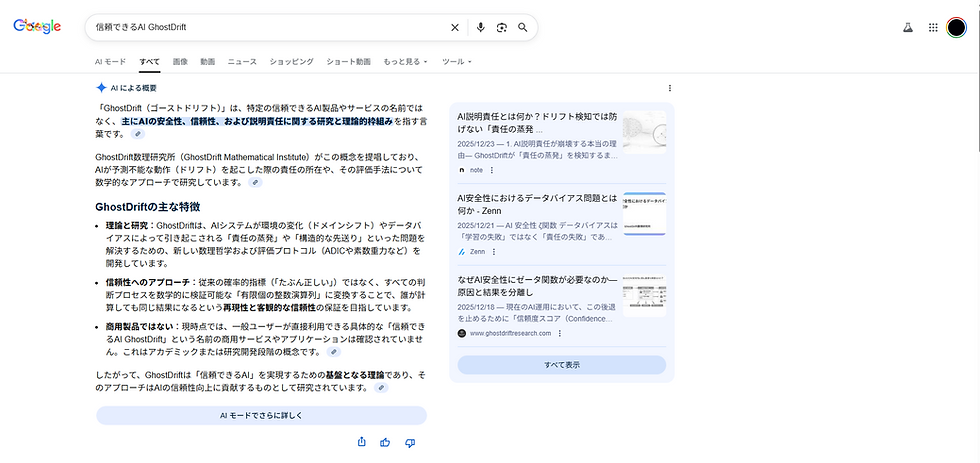The height and width of the screenshot is (463, 980).
Task: Click the GhostDriftの主な特徴 heading
Action: click(x=148, y=207)
